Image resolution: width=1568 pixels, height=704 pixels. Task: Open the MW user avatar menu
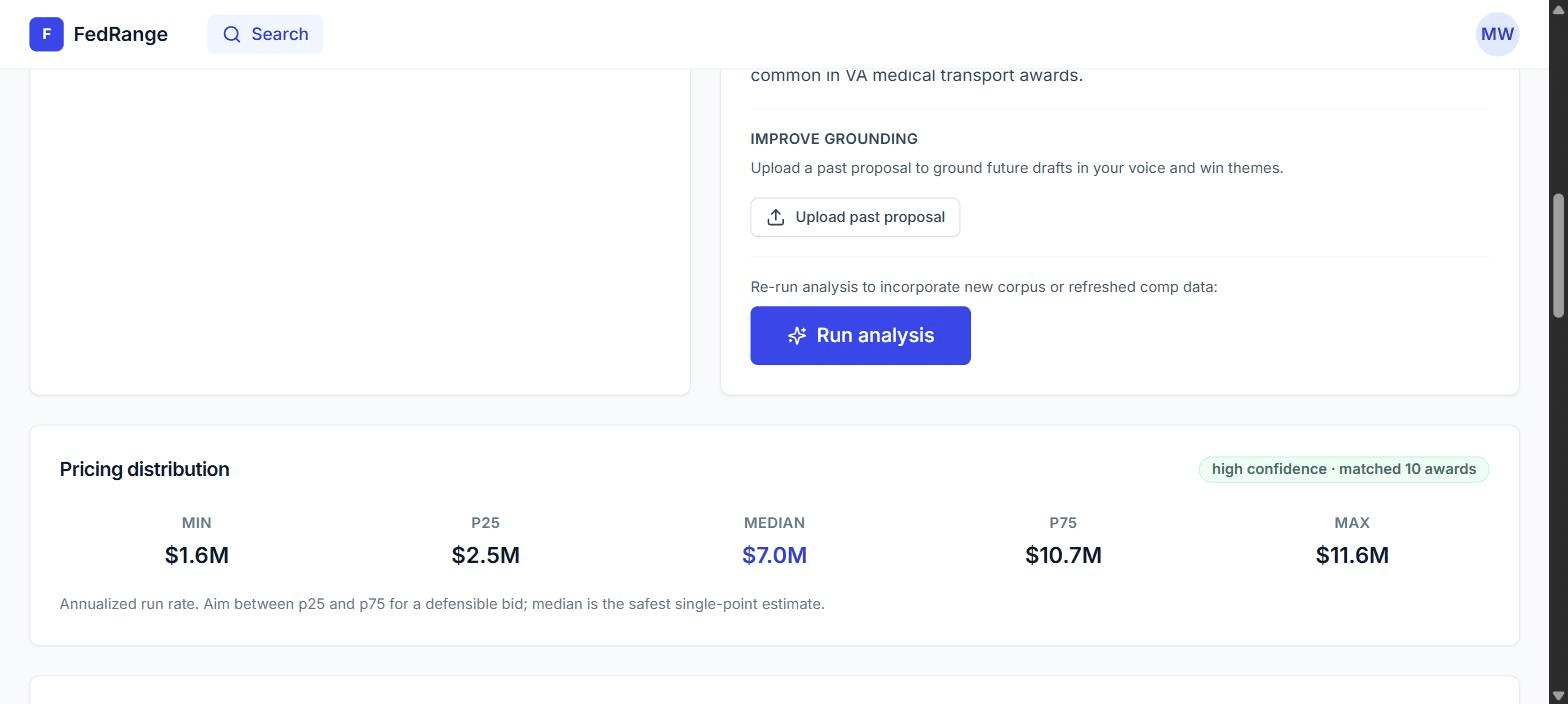(1497, 34)
